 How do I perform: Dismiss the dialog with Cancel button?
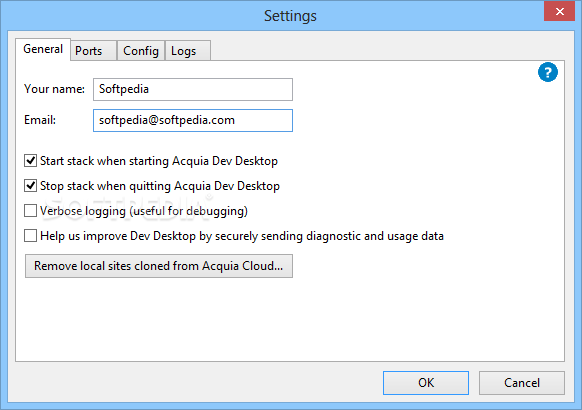(521, 383)
